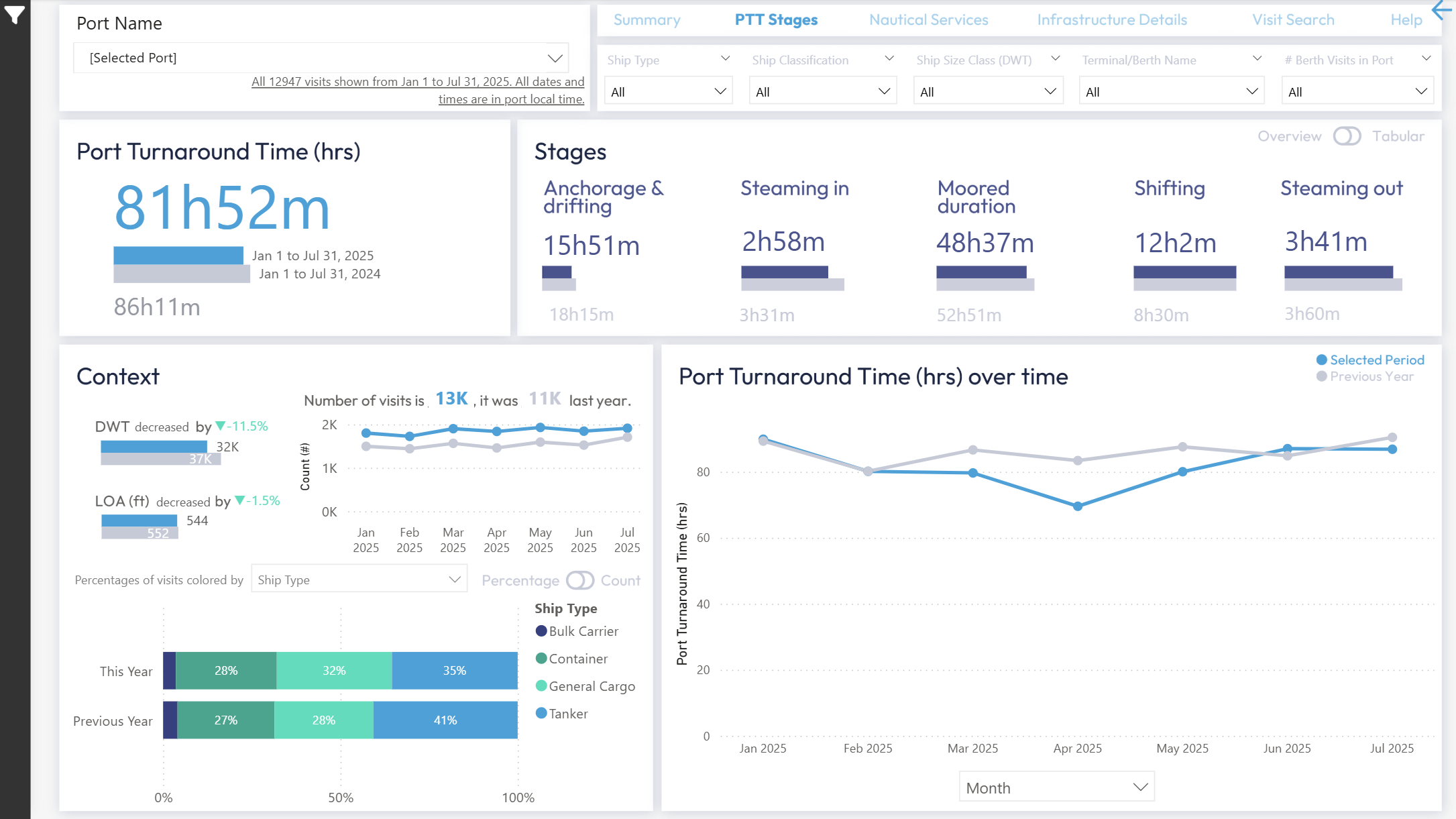This screenshot has height=819, width=1456.
Task: Switch to the Summary tab
Action: pos(647,20)
